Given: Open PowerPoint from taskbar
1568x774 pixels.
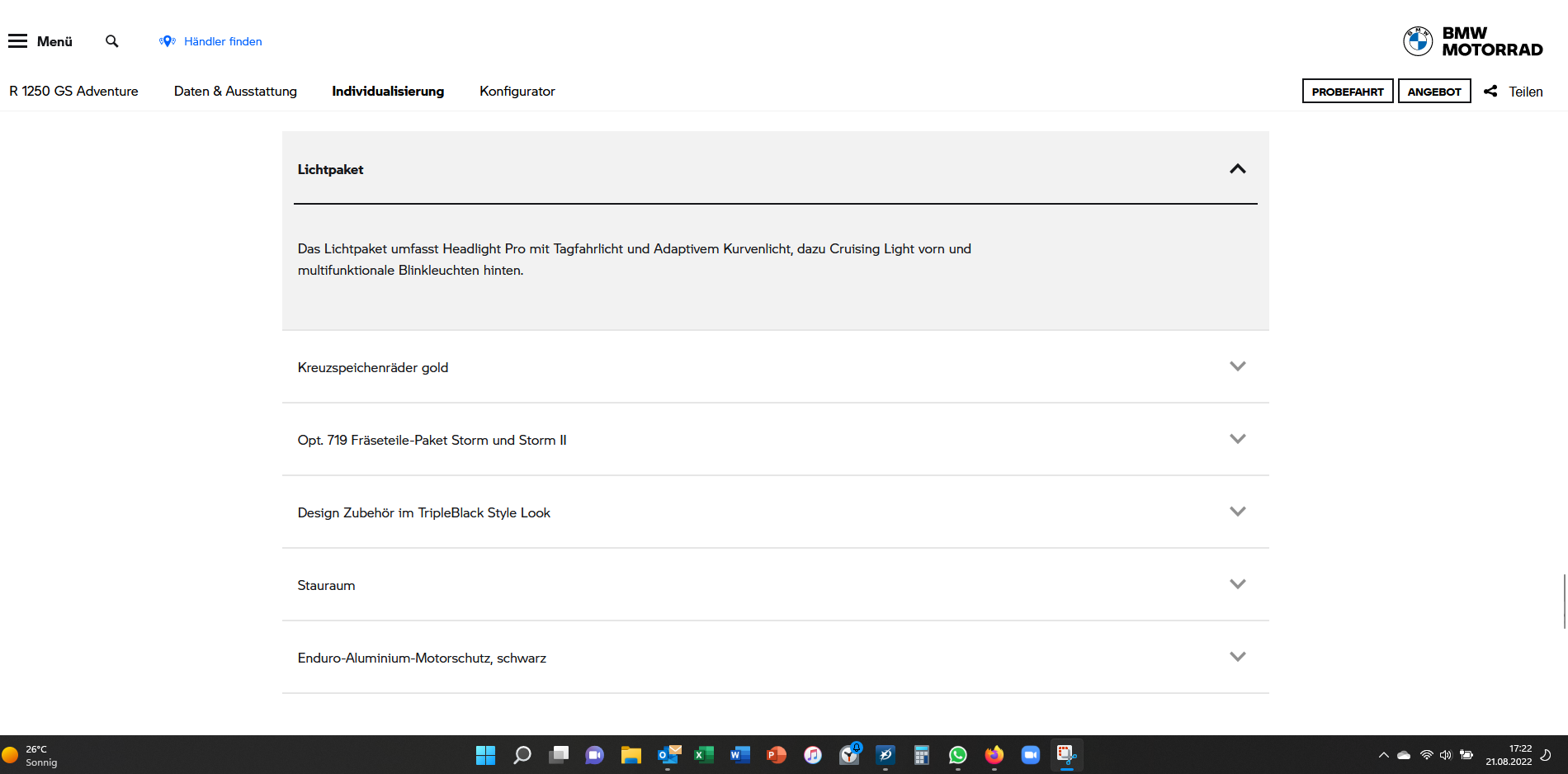Looking at the screenshot, I should pyautogui.click(x=777, y=755).
